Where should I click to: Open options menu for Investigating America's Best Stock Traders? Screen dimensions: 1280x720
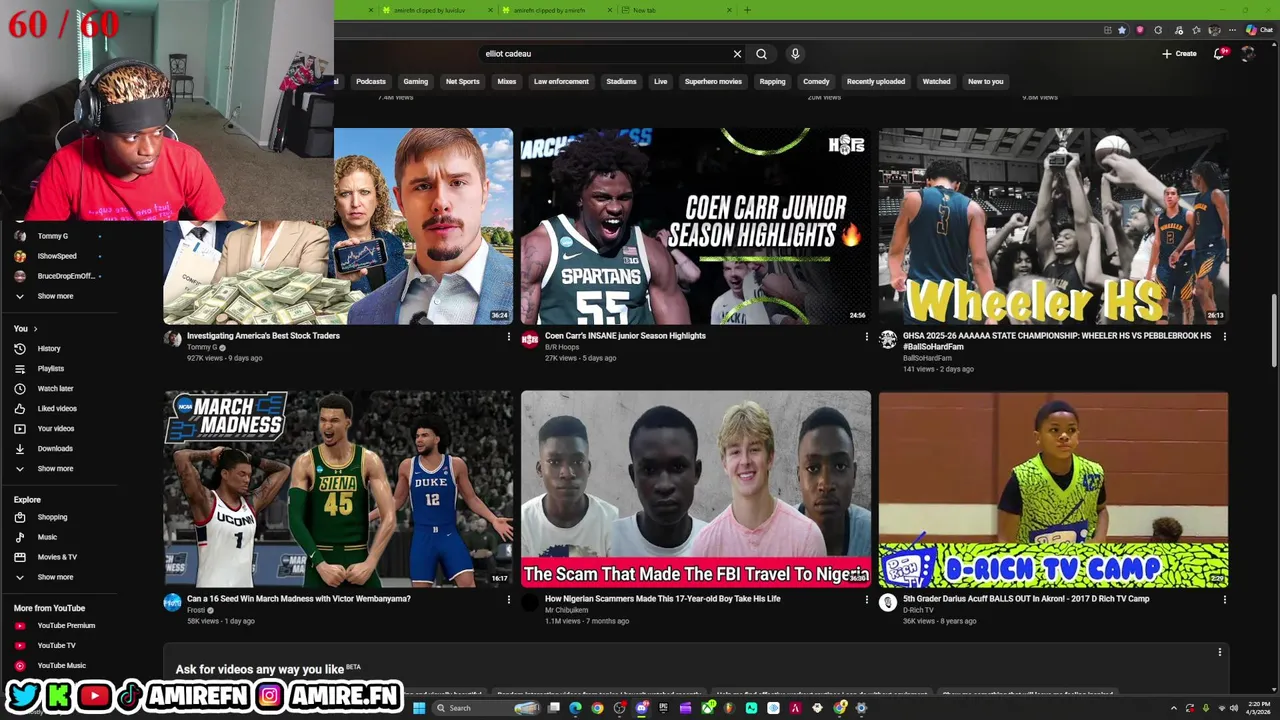coord(508,336)
